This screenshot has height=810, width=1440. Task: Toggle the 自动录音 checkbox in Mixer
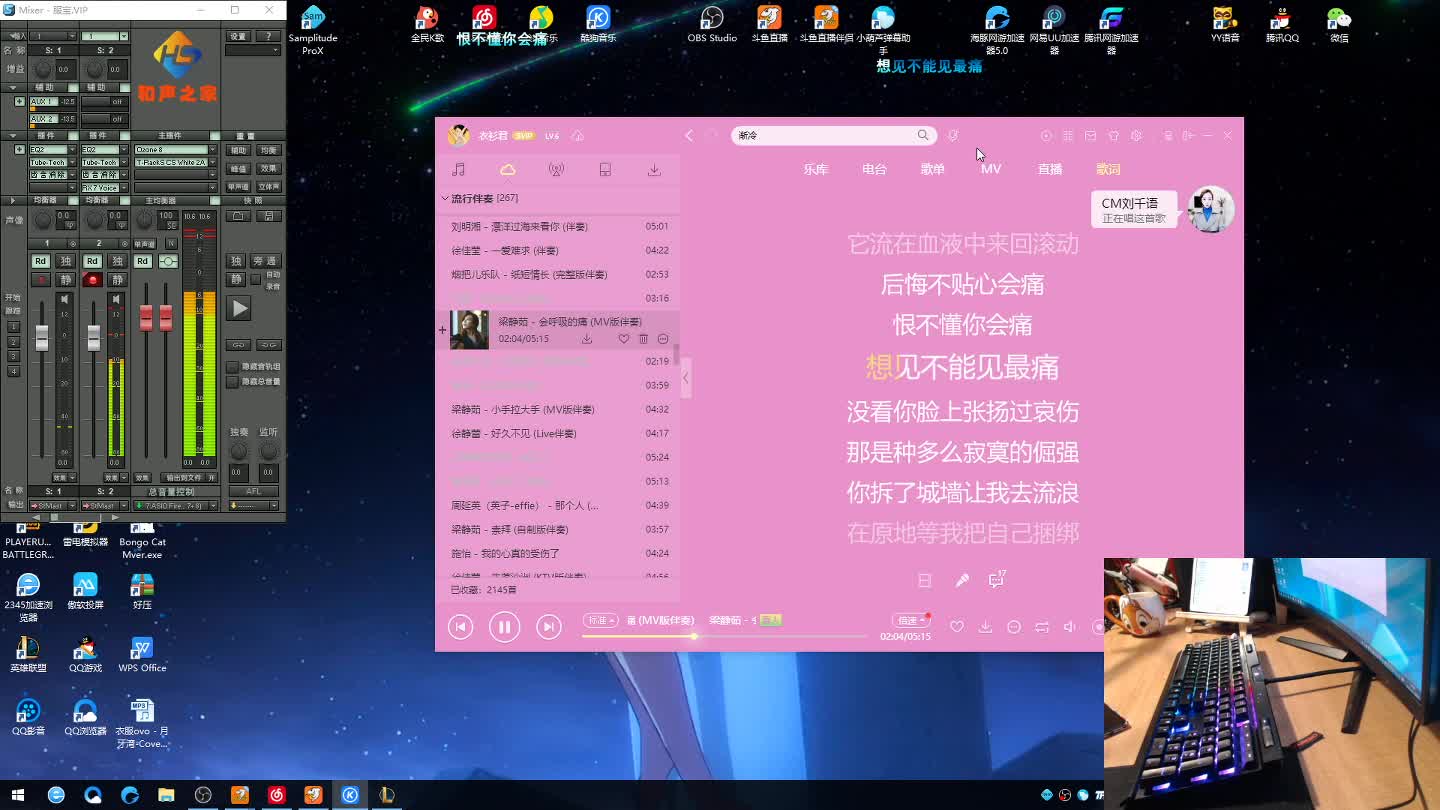tap(256, 279)
